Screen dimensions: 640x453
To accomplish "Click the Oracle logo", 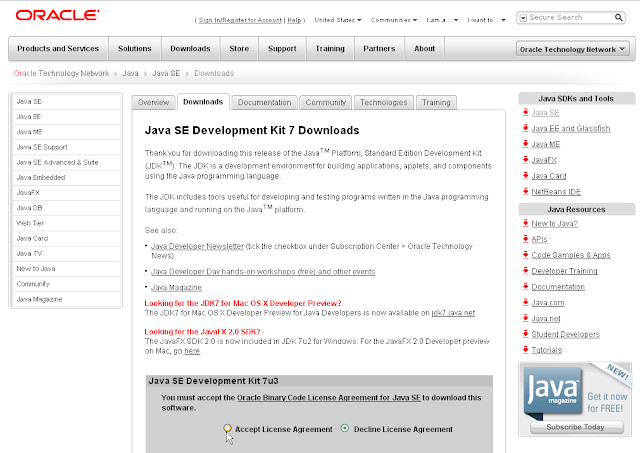I will (x=57, y=15).
